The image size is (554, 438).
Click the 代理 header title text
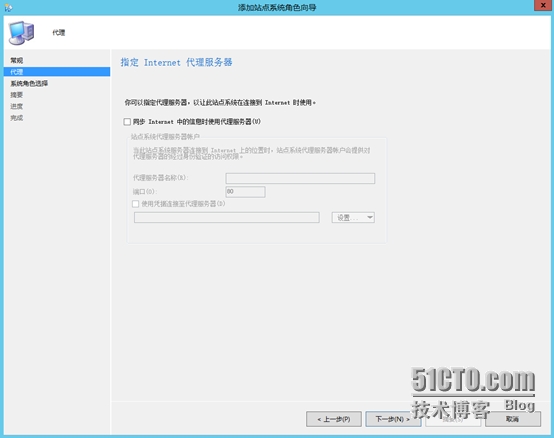click(x=59, y=32)
